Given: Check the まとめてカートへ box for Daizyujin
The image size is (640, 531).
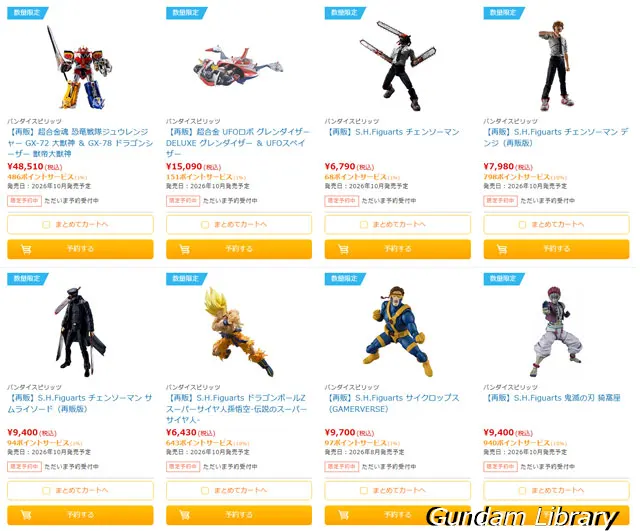Looking at the screenshot, I should [46, 224].
